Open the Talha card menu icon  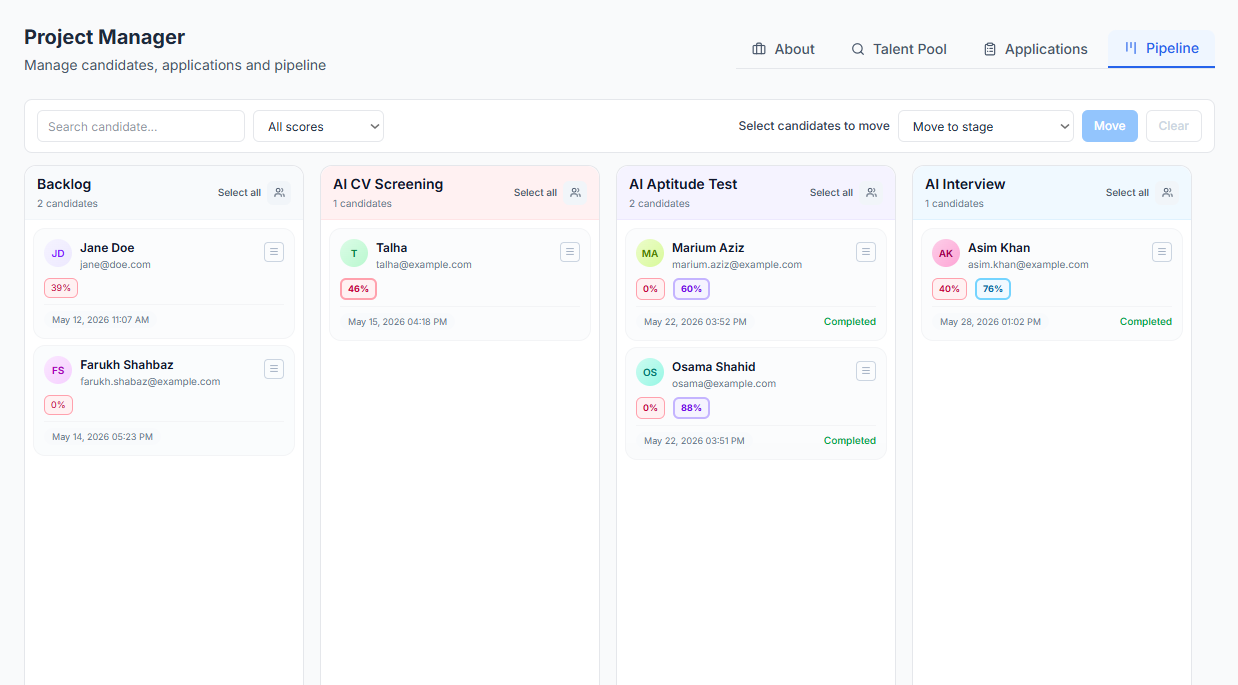(570, 252)
